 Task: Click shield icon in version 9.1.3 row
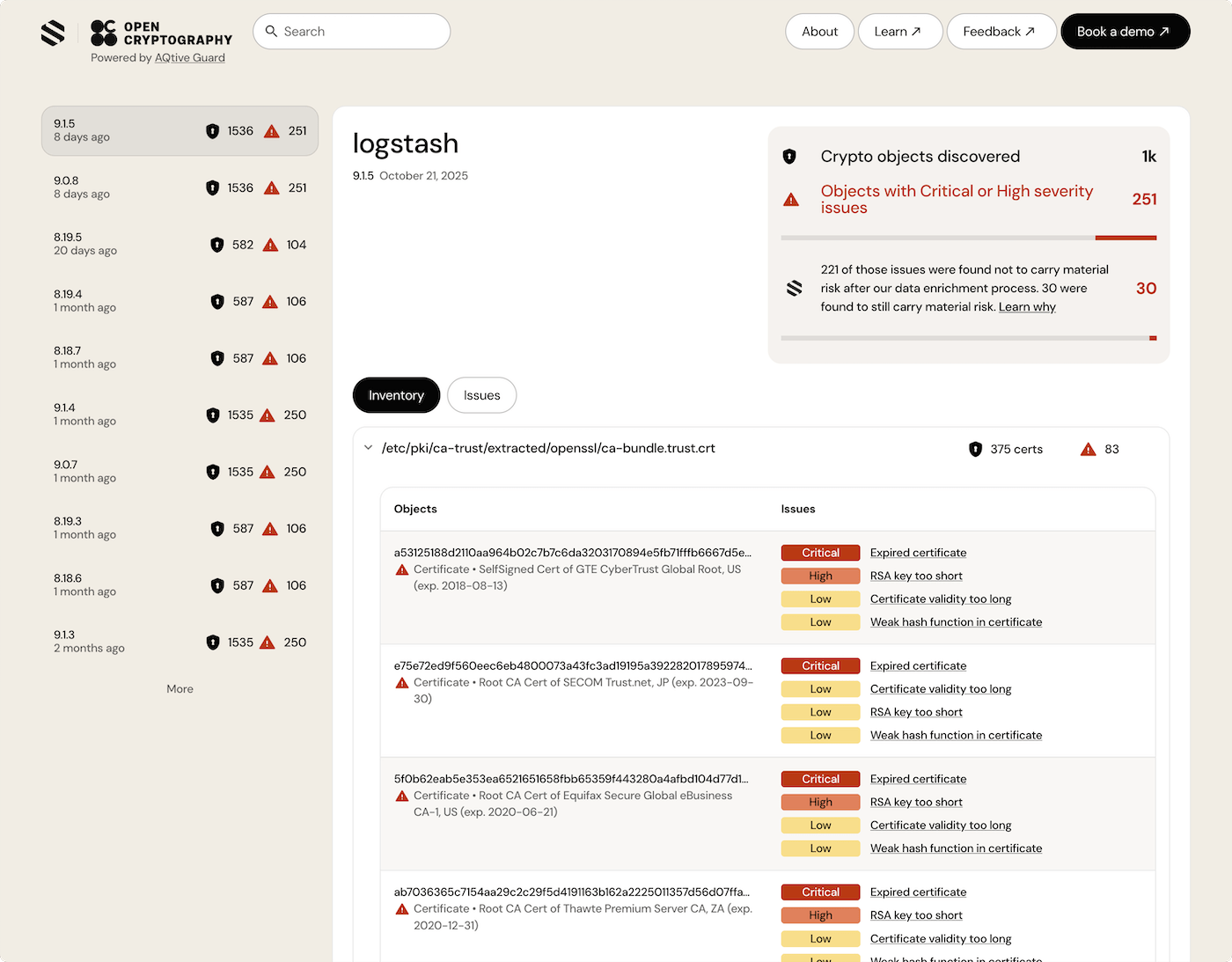pos(213,643)
